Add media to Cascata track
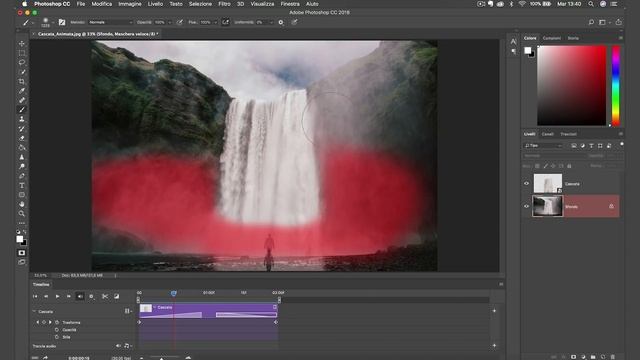The height and width of the screenshot is (360, 640). pyautogui.click(x=494, y=311)
